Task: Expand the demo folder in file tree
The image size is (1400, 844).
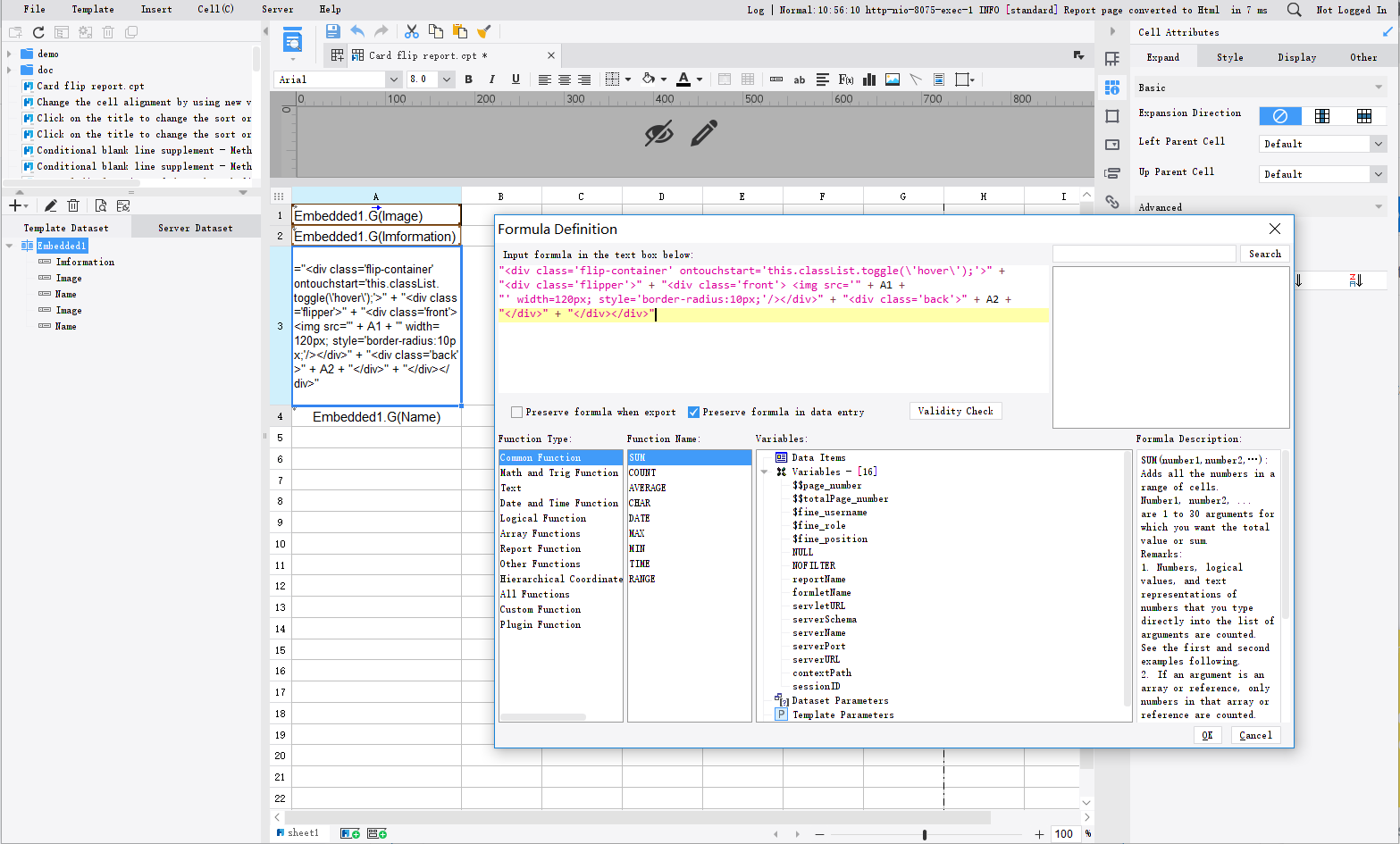Action: point(10,54)
